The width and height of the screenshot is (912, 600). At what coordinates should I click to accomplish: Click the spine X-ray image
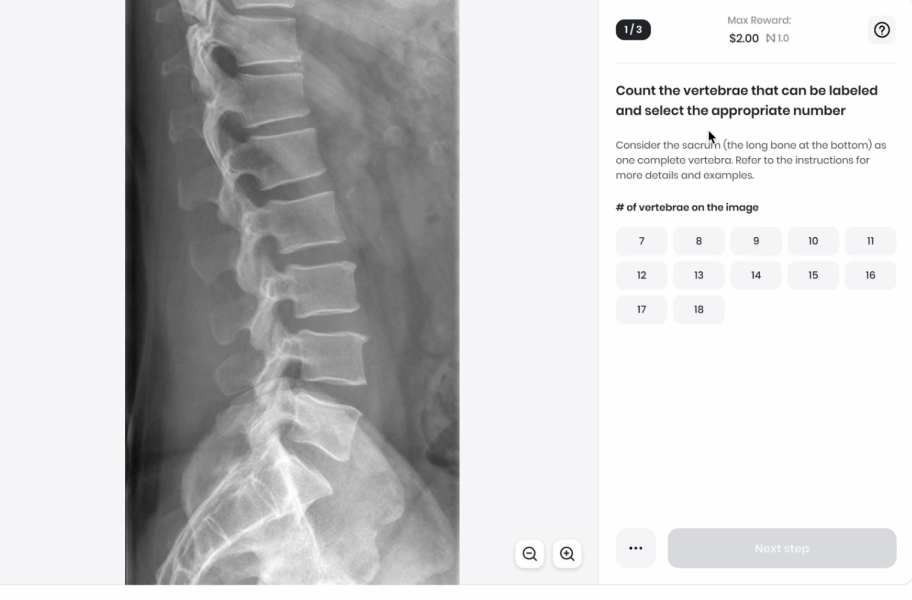coord(292,292)
